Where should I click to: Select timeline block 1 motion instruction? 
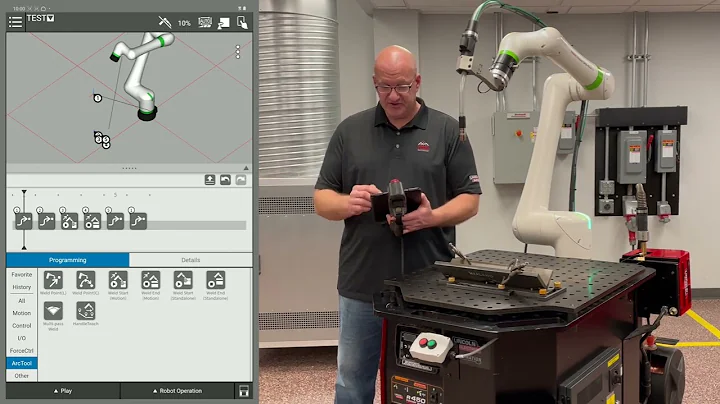(x=23, y=221)
